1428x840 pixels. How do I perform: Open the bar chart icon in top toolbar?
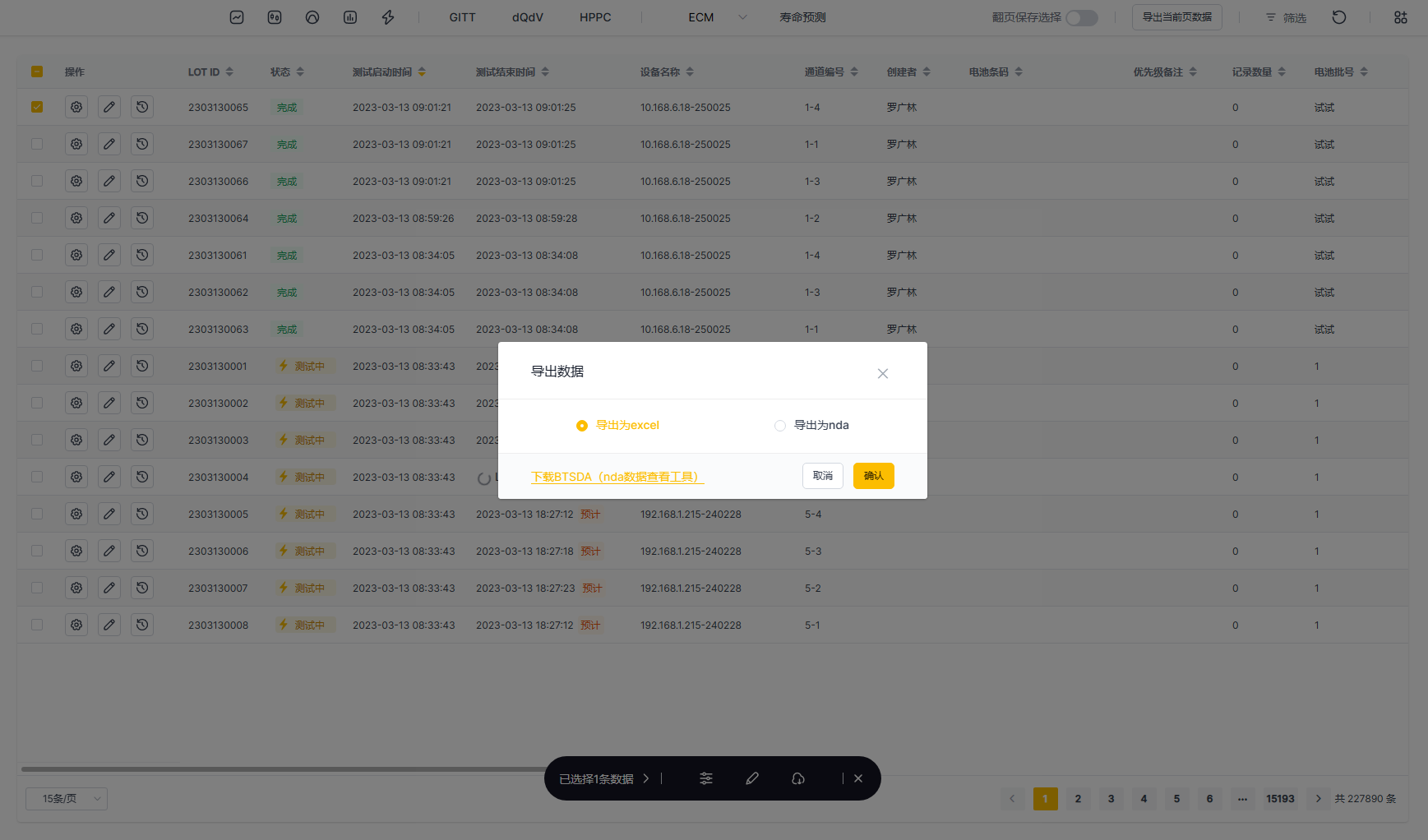click(350, 17)
